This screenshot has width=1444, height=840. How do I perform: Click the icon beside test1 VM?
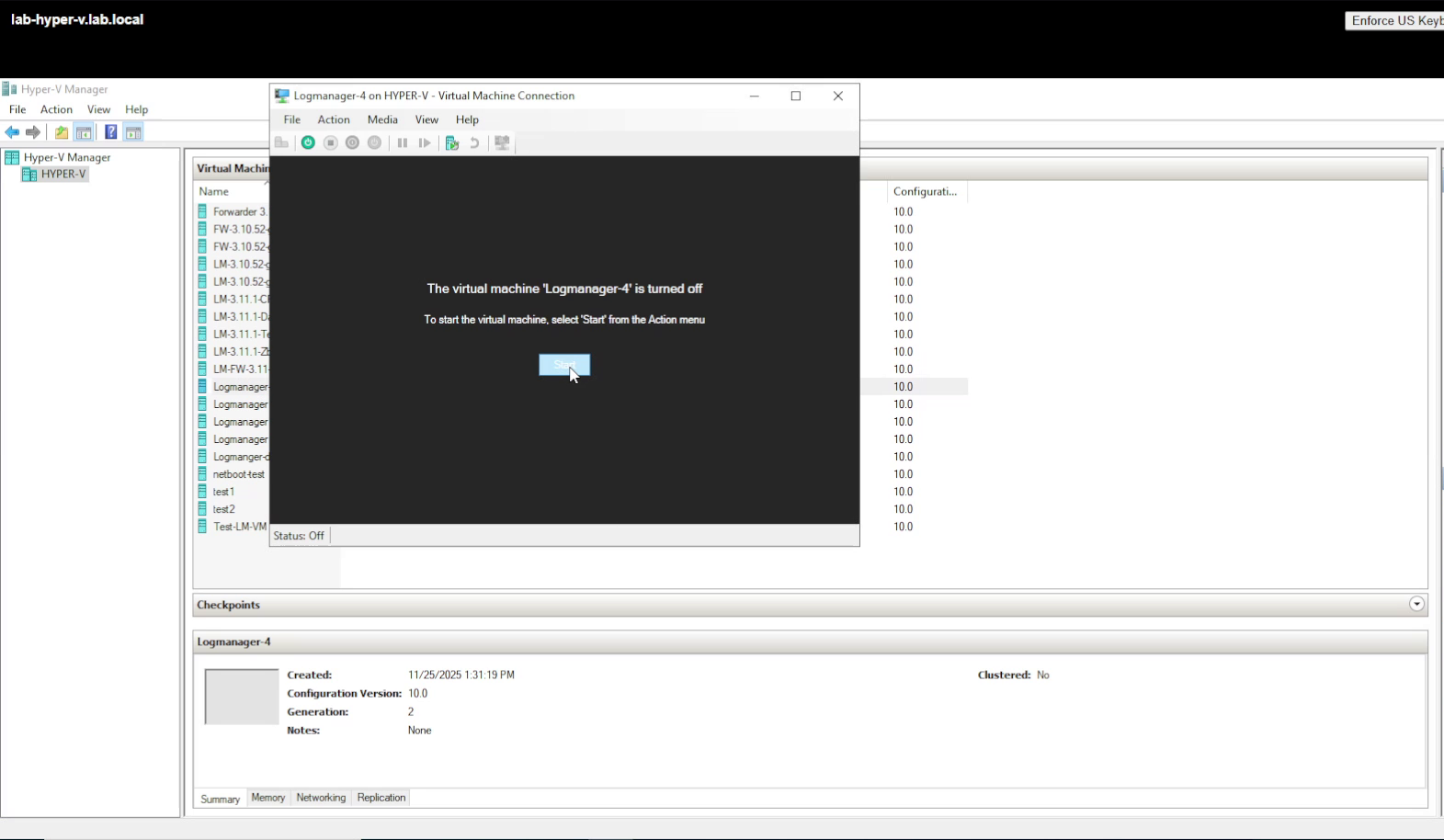202,492
